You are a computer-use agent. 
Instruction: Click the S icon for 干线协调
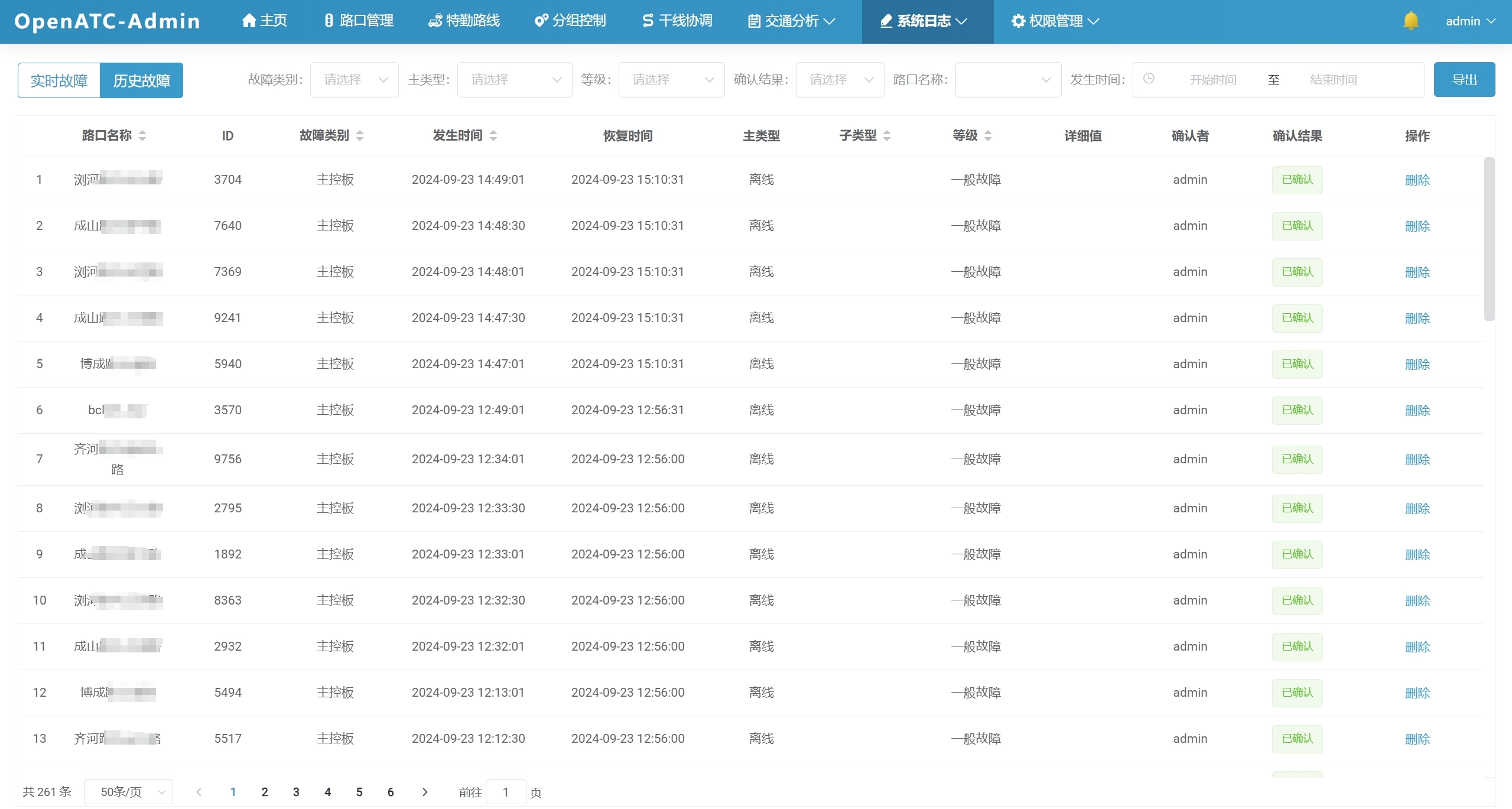pos(648,21)
